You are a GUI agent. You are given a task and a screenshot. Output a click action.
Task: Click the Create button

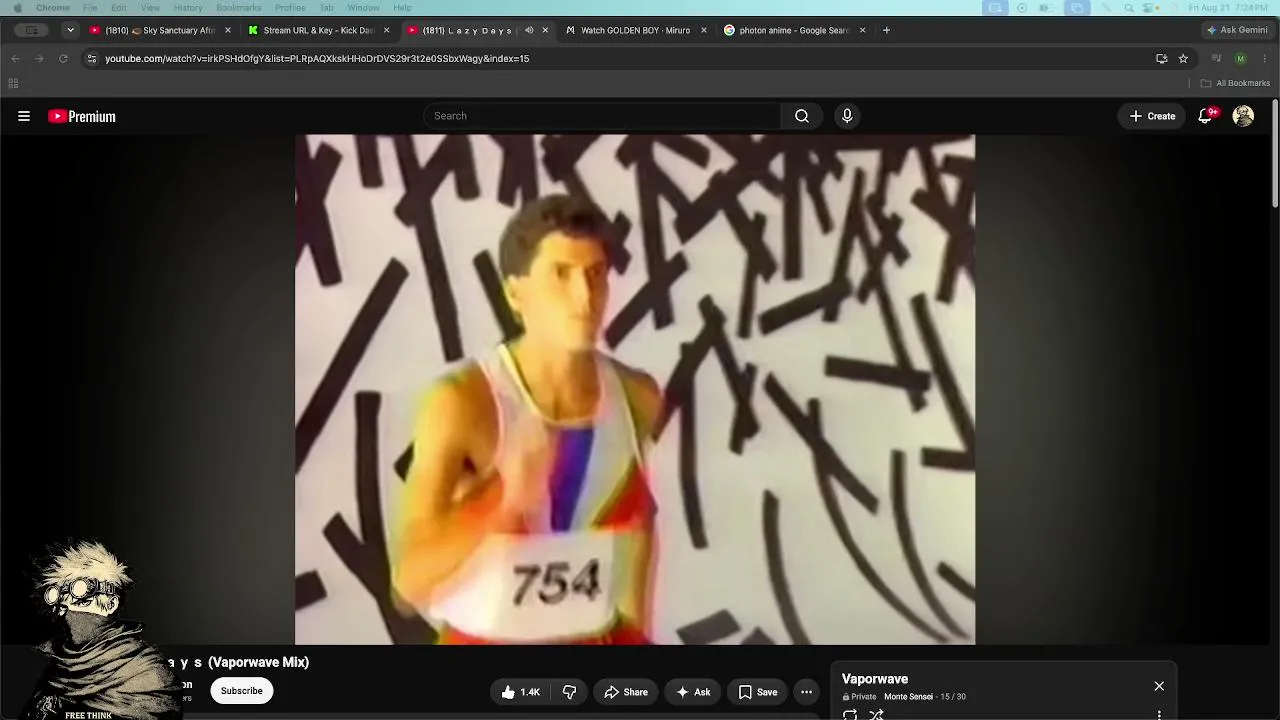pos(1152,116)
